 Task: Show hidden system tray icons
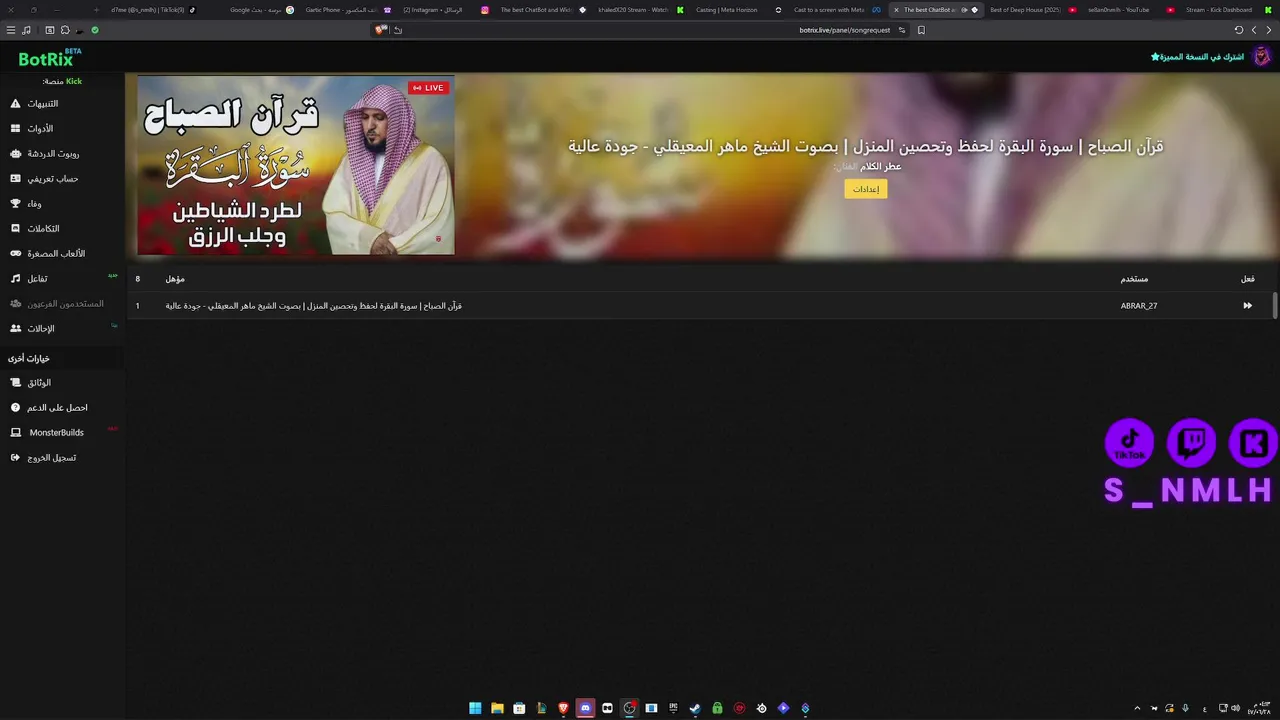[1137, 708]
